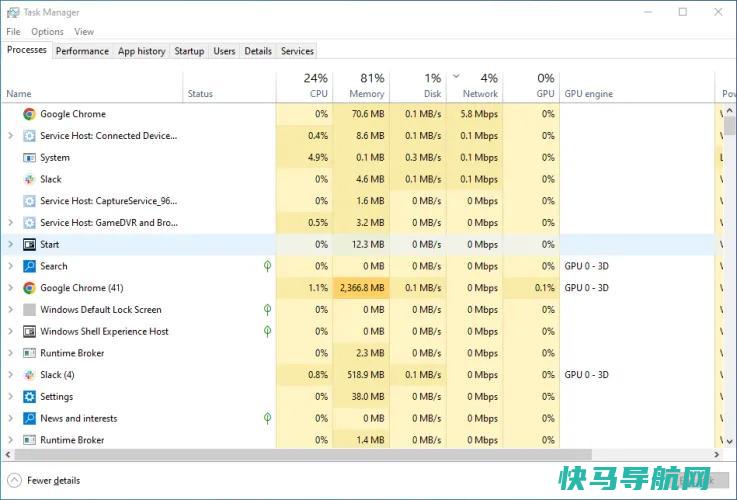
Task: Sort by the Name column header
Action: 92,87
